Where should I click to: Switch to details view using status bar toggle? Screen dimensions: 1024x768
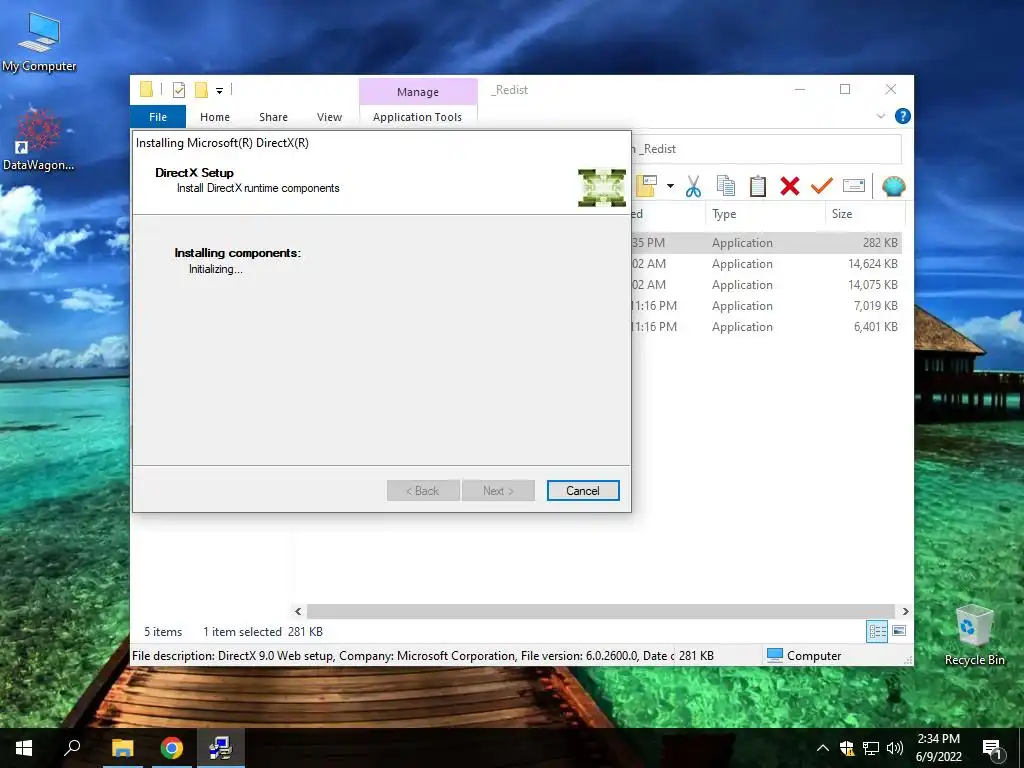click(x=877, y=631)
